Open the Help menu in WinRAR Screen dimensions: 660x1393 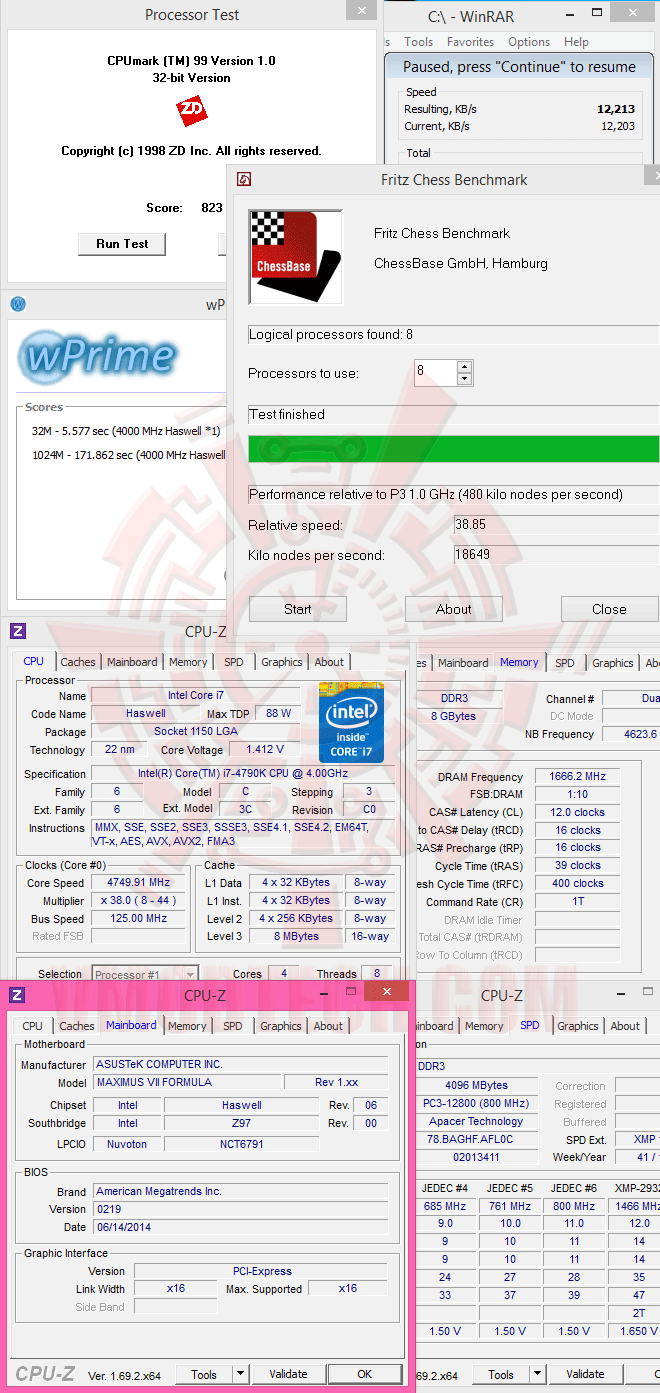point(576,42)
